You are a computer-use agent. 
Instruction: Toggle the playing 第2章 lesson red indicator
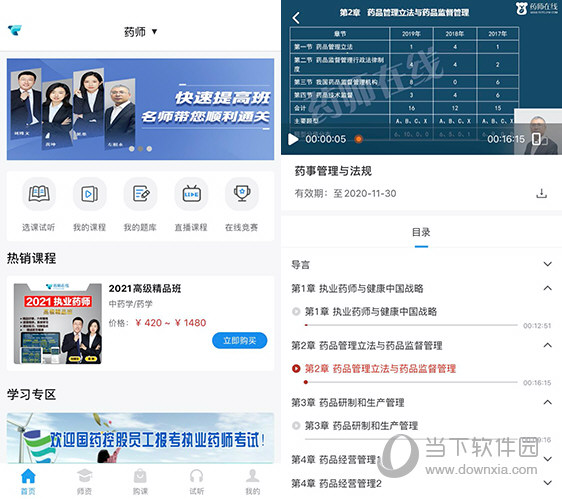coord(296,369)
